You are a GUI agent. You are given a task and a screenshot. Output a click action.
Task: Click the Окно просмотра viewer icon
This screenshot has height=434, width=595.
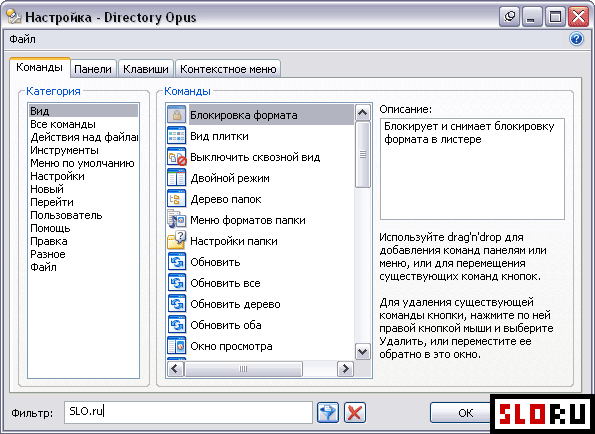tap(176, 346)
